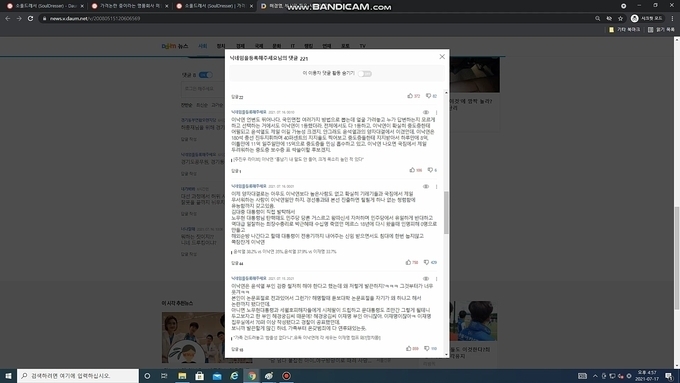Open the TV news section

click(362, 46)
